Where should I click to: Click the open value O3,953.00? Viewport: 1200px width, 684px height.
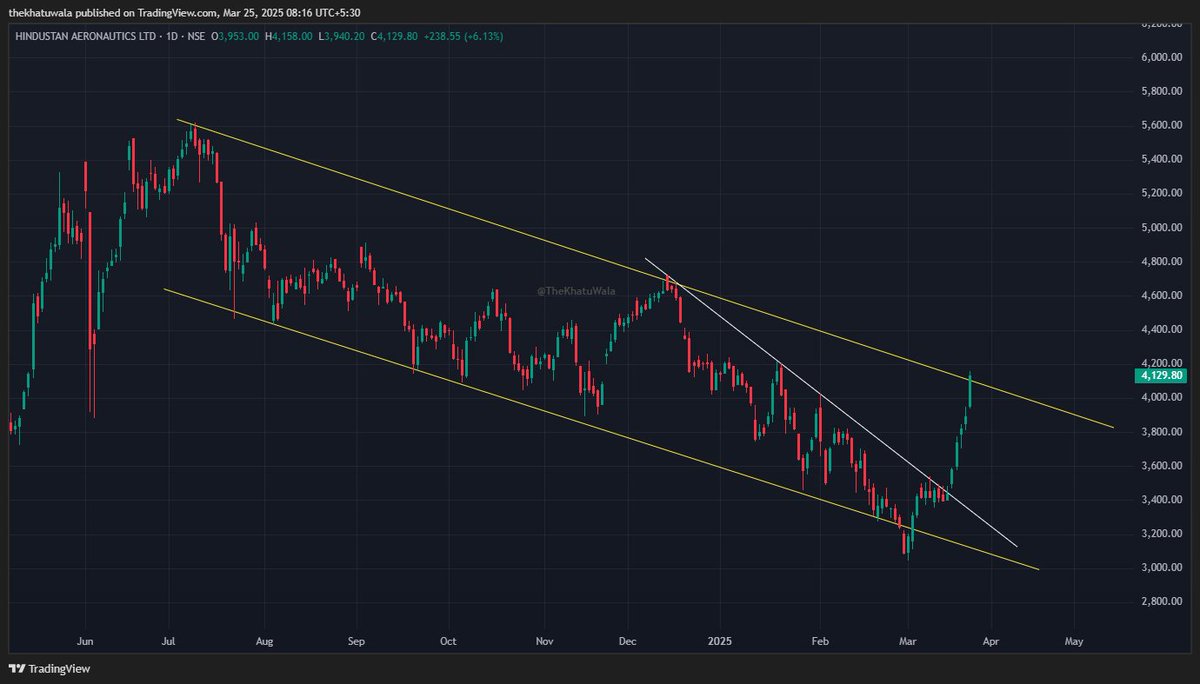click(x=236, y=36)
